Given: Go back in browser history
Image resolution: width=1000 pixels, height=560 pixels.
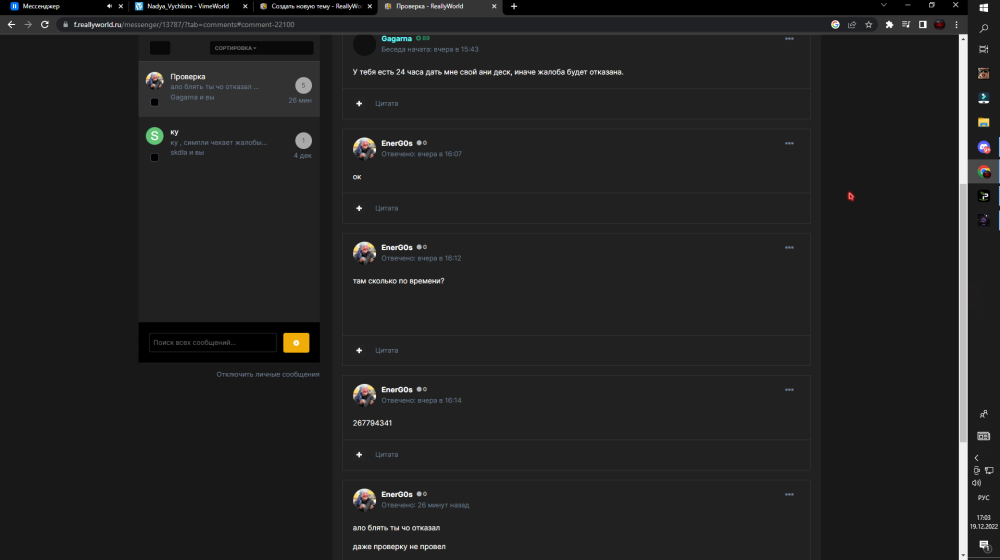Looking at the screenshot, I should 11,24.
